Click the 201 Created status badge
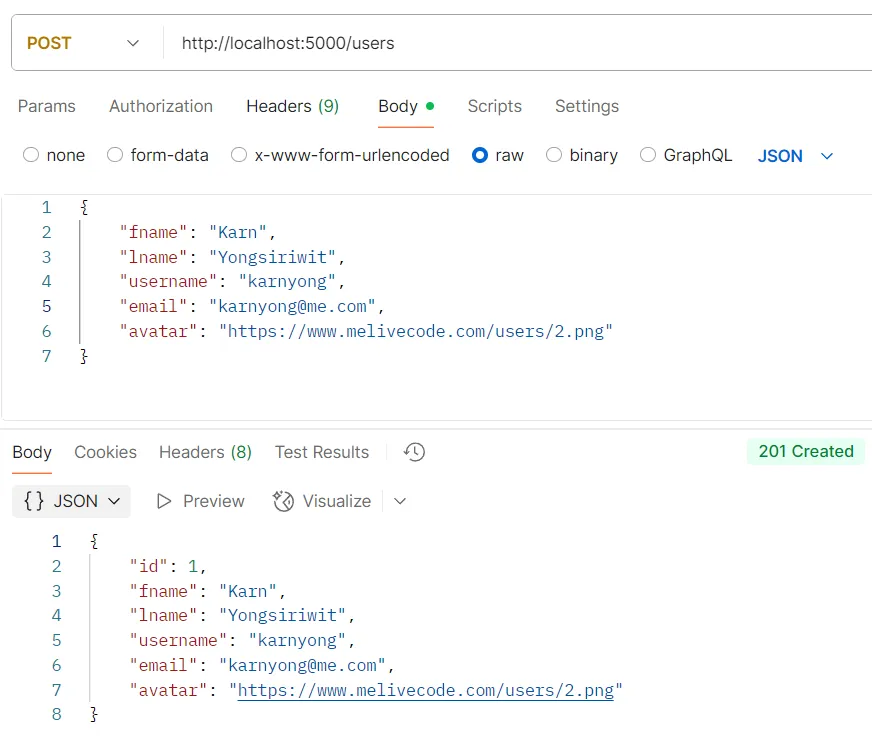Viewport: 872px width, 740px height. pos(805,452)
